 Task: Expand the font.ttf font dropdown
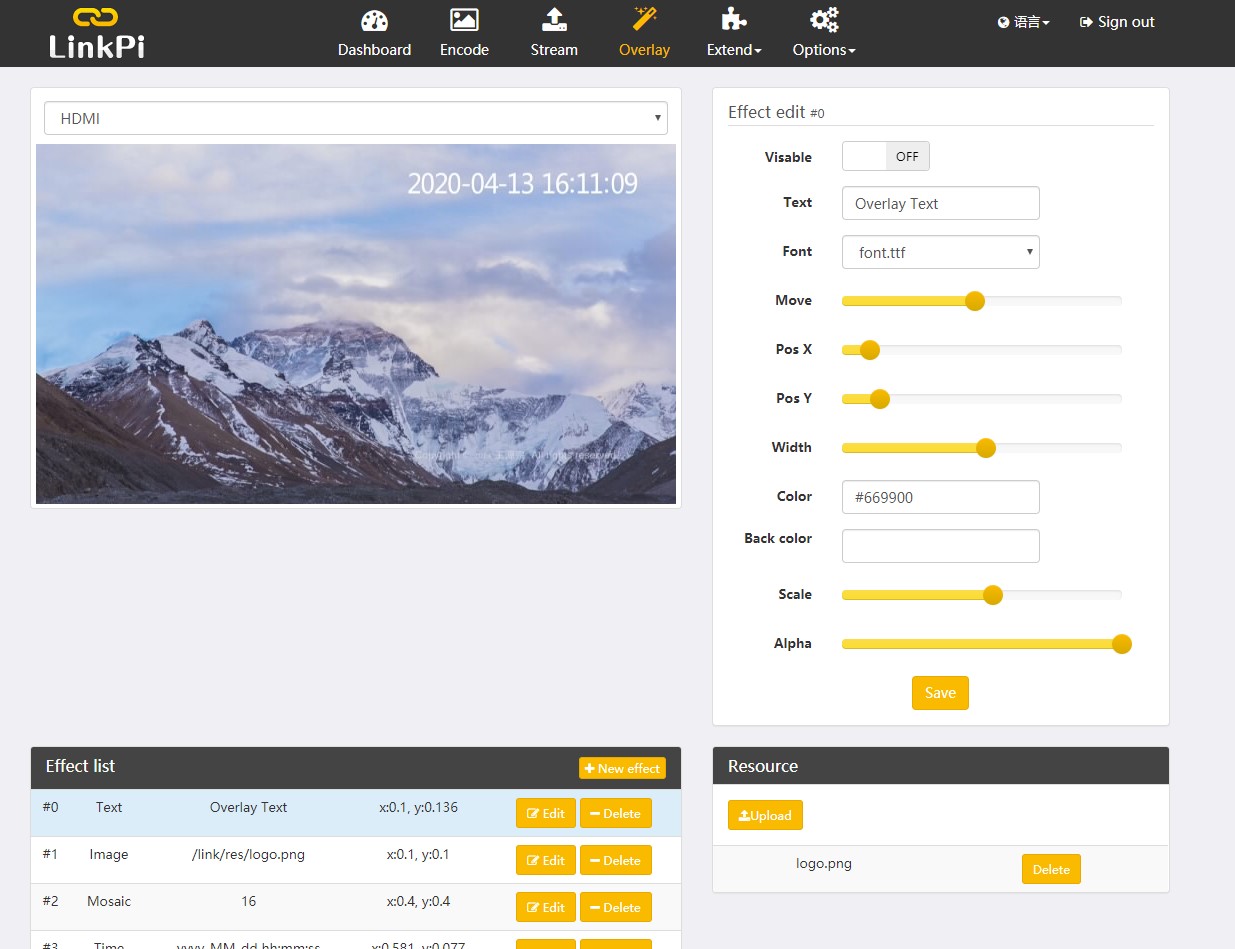pos(940,252)
